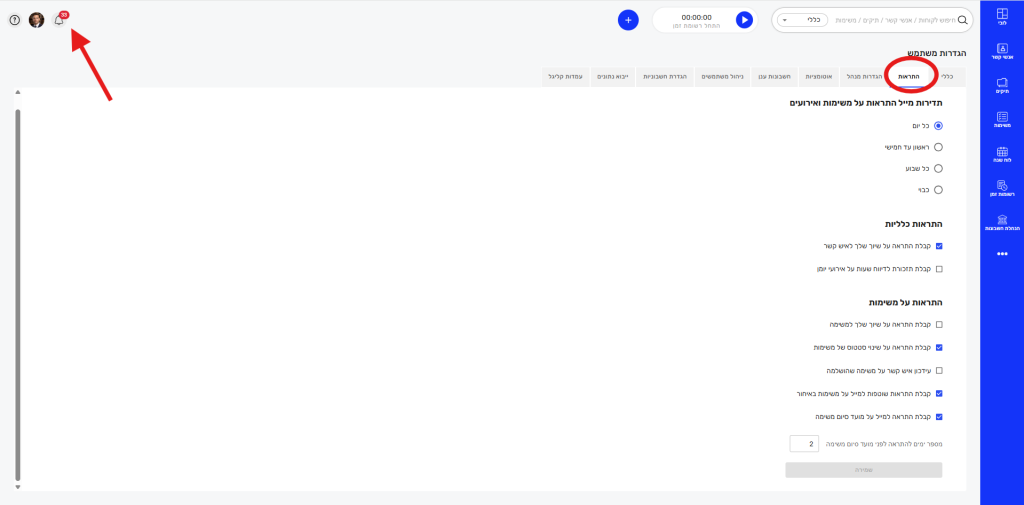Click the days-before-deadline number field

tap(804, 443)
